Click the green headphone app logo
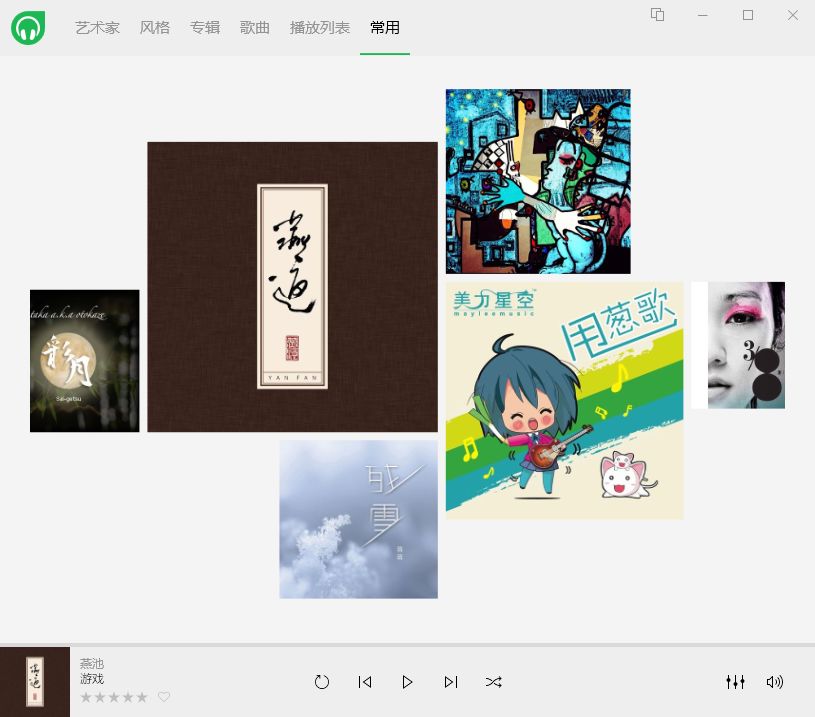The width and height of the screenshot is (815, 717). click(x=28, y=28)
